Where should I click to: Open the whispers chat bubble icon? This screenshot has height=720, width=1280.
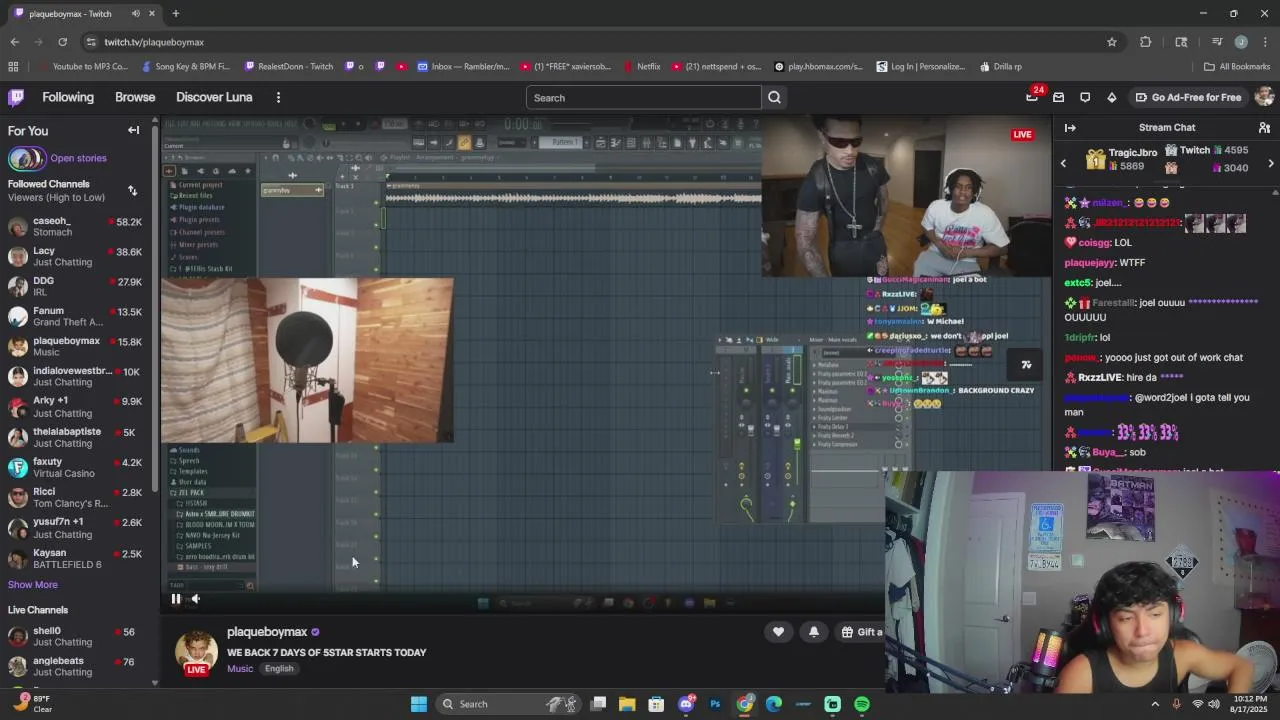[1085, 97]
